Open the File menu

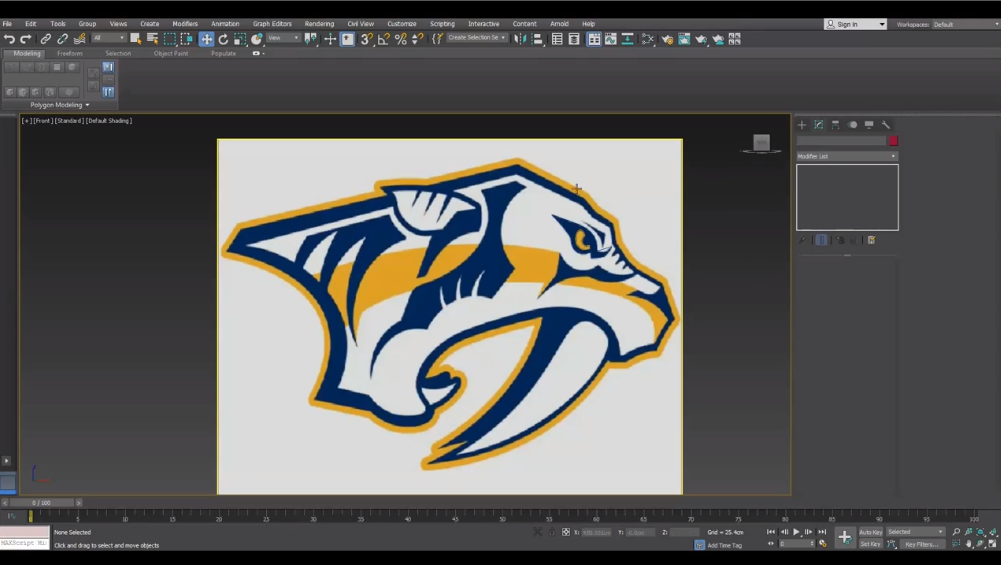pos(7,24)
